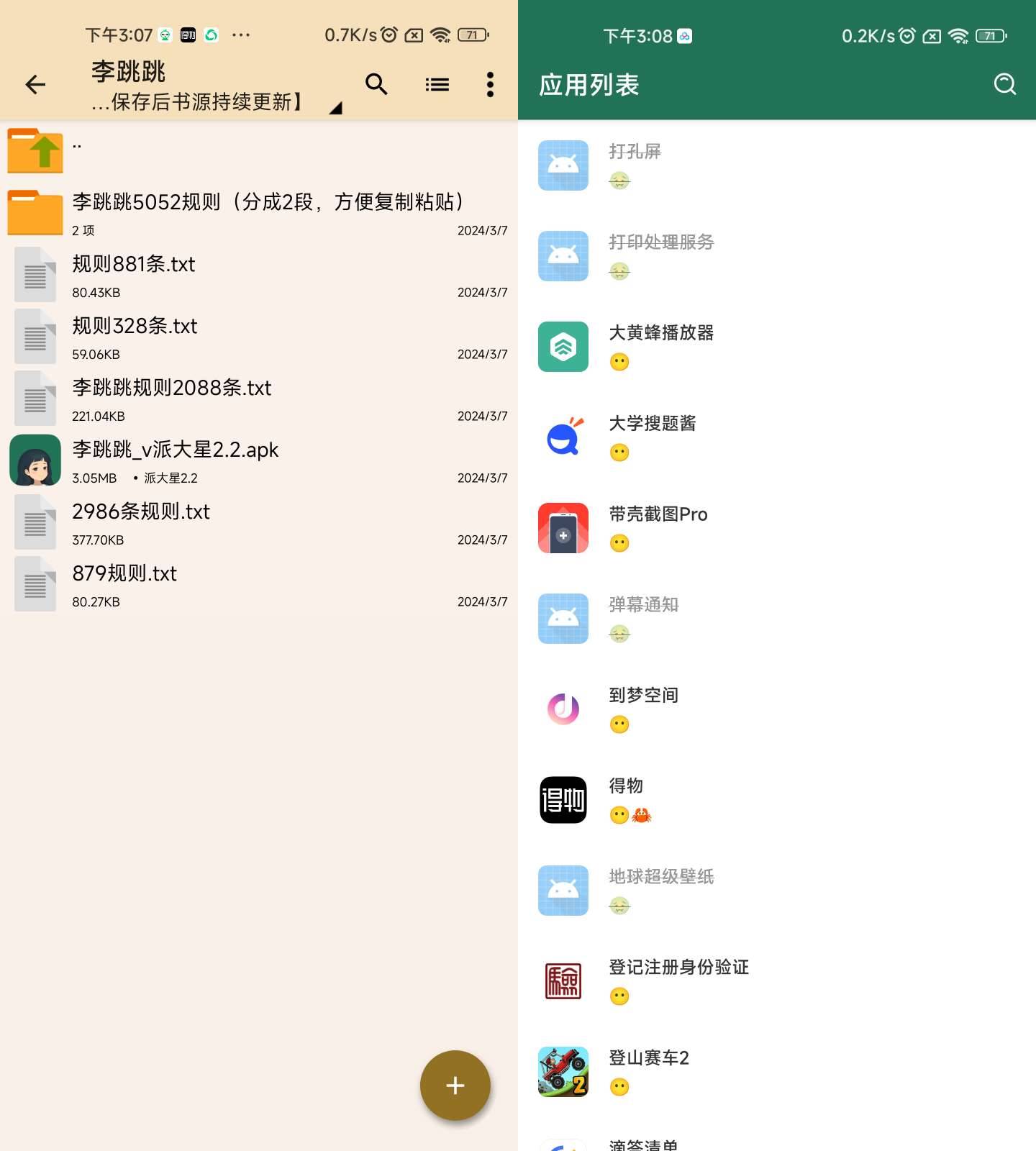Select the 李跳跳规则2088条.txt file icon
This screenshot has width=1036, height=1151.
click(35, 398)
